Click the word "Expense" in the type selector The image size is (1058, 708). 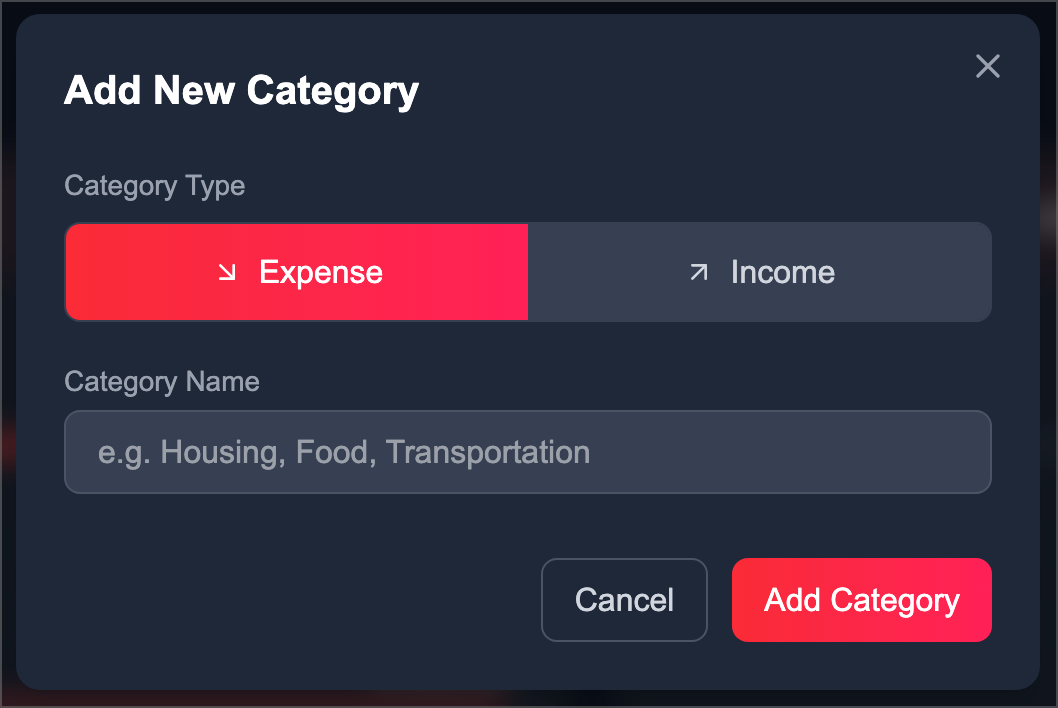[x=321, y=272]
